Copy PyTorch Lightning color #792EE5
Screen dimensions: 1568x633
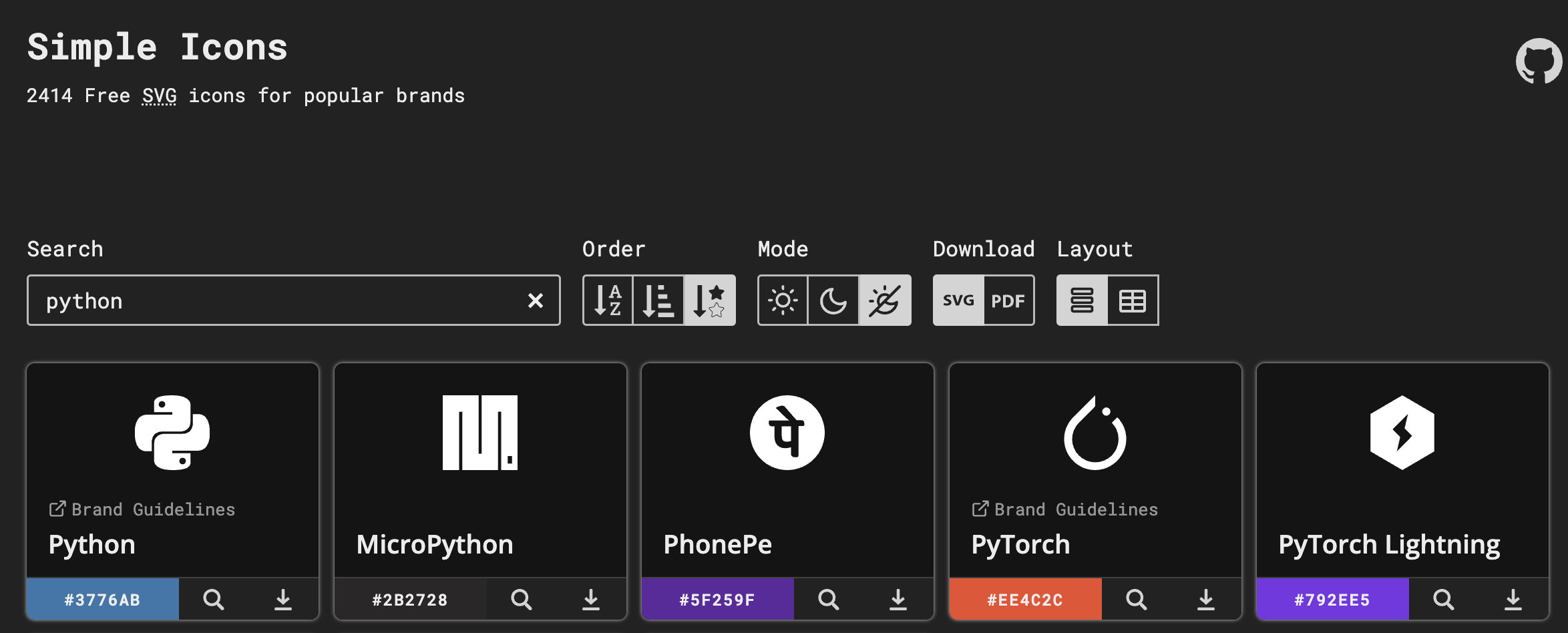click(1333, 599)
